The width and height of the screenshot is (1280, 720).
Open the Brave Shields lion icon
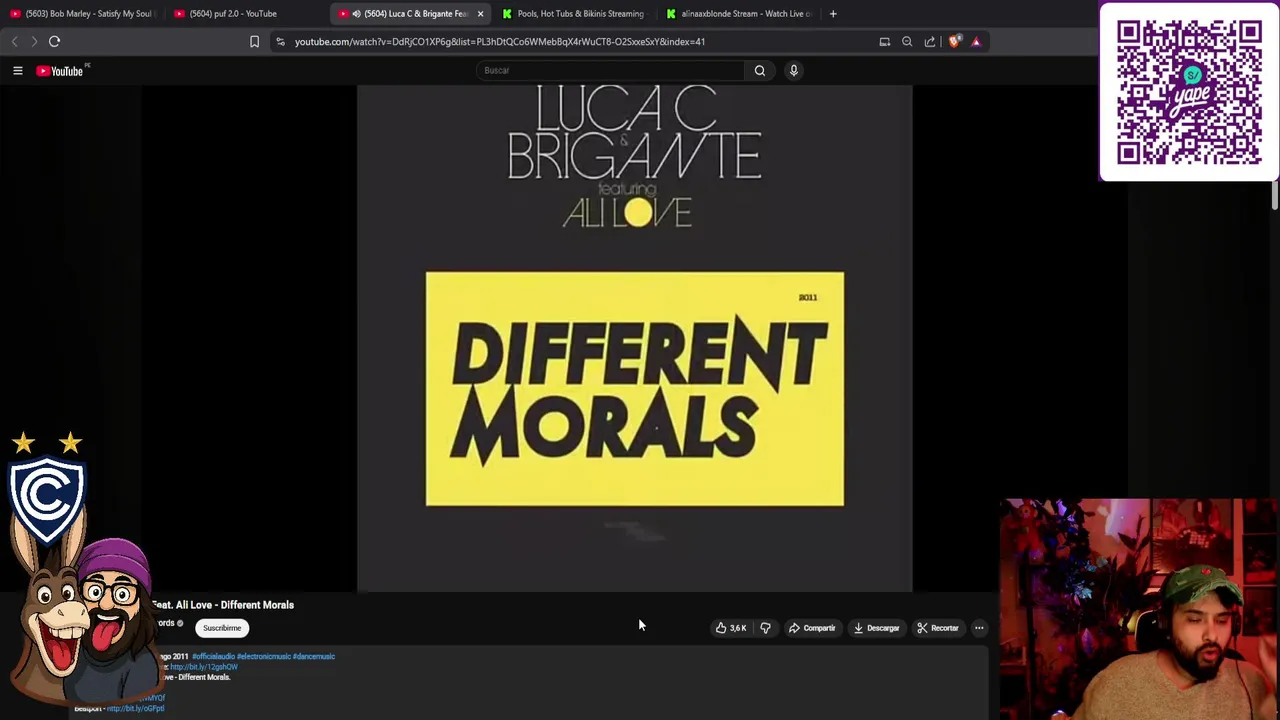pyautogui.click(x=954, y=41)
